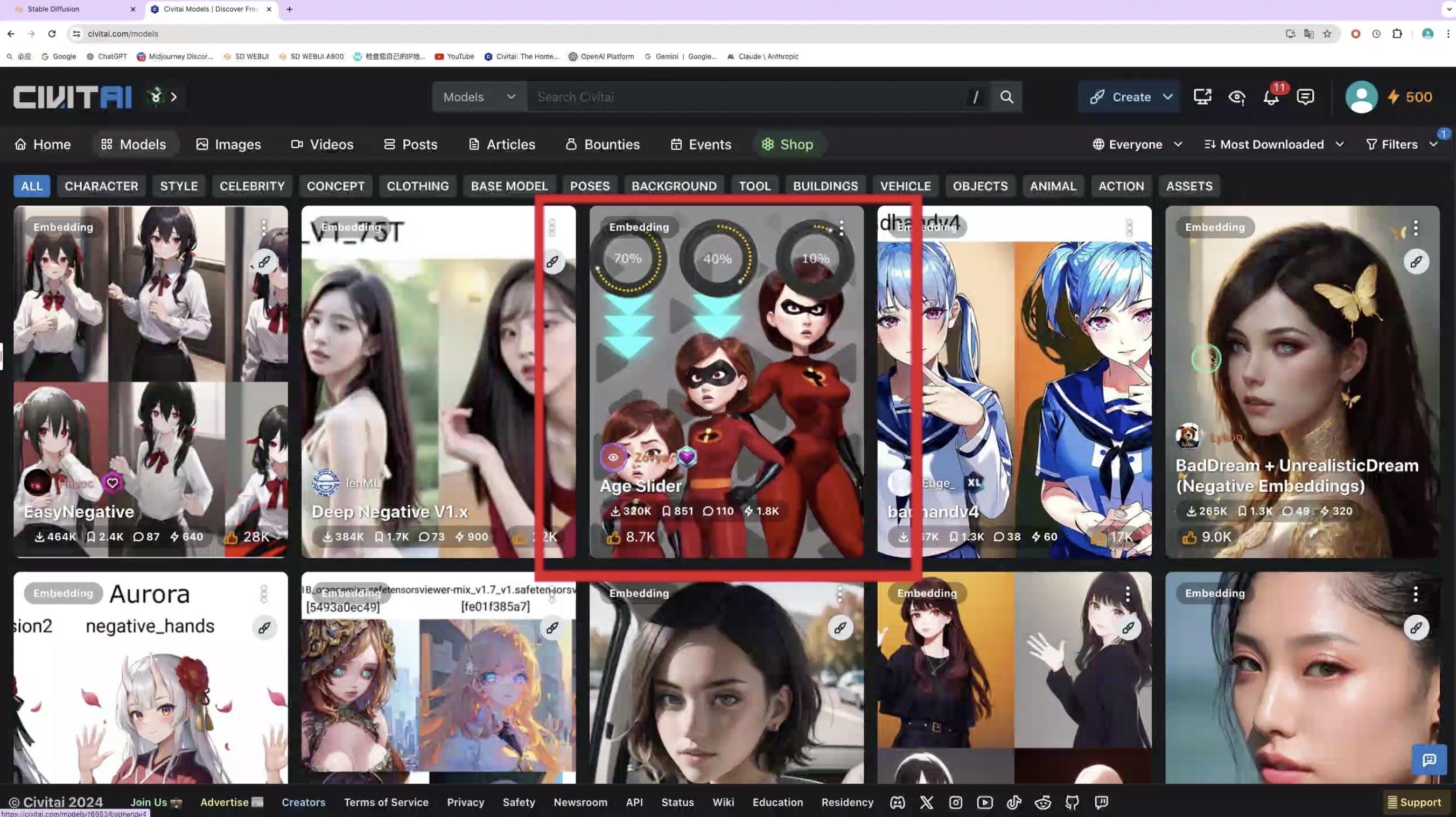Select the CELEBRITY category chip
Viewport: 1456px width, 817px height.
click(252, 186)
